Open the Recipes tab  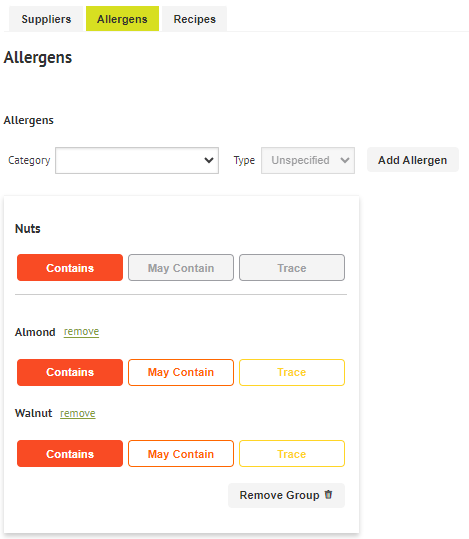coord(194,19)
